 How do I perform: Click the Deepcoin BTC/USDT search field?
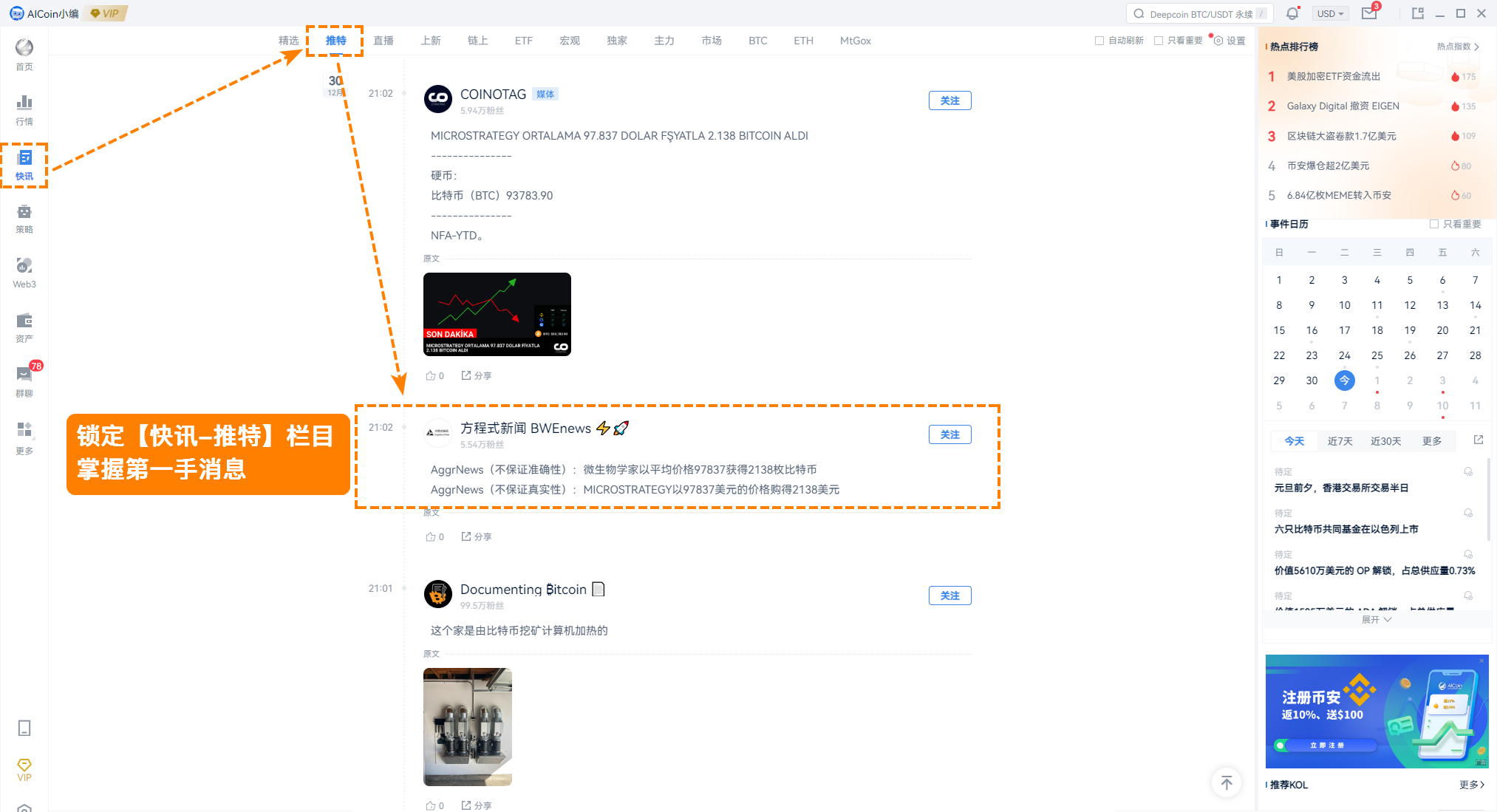click(1198, 13)
